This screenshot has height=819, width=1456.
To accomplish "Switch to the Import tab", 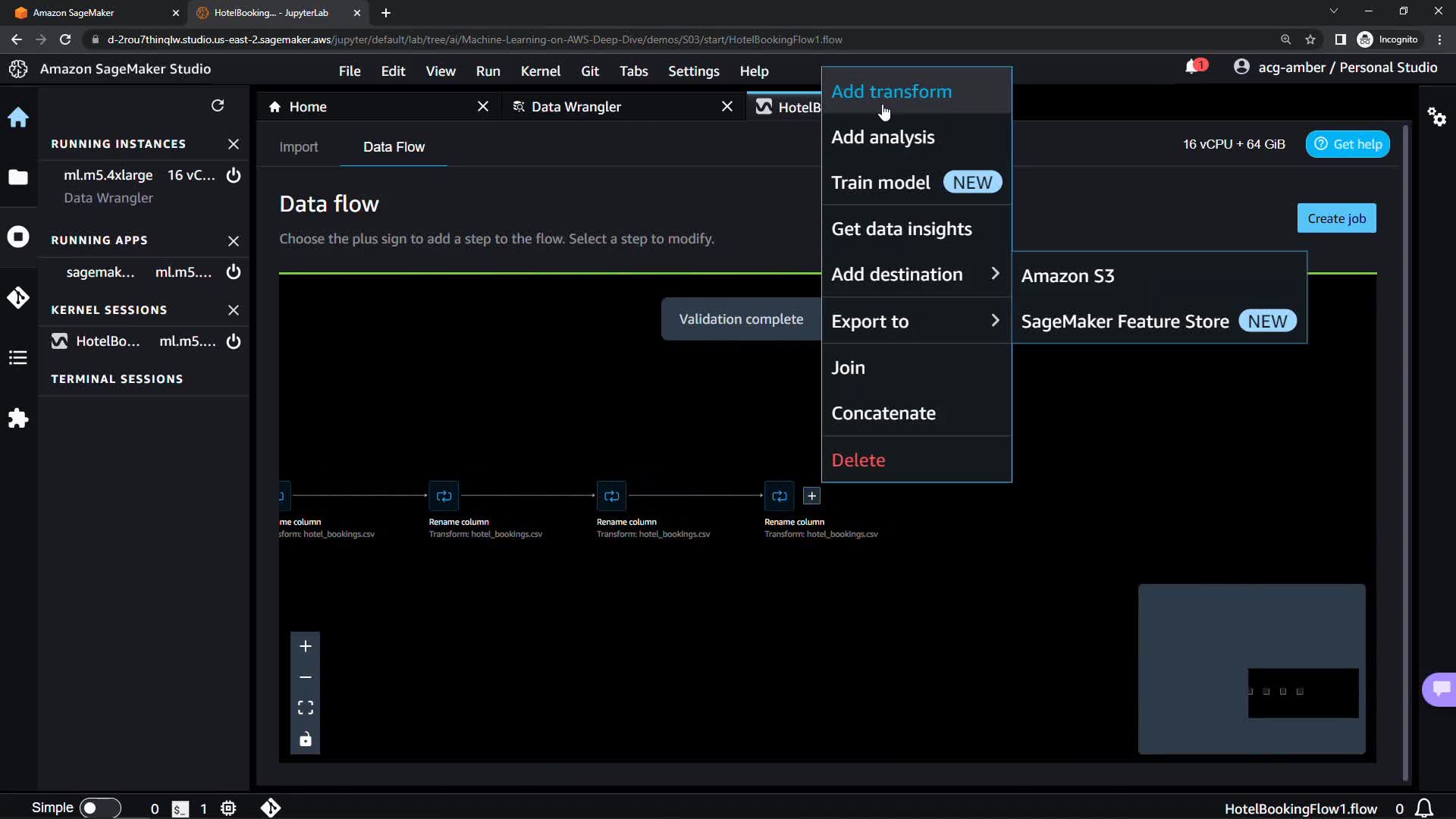I will tap(298, 147).
